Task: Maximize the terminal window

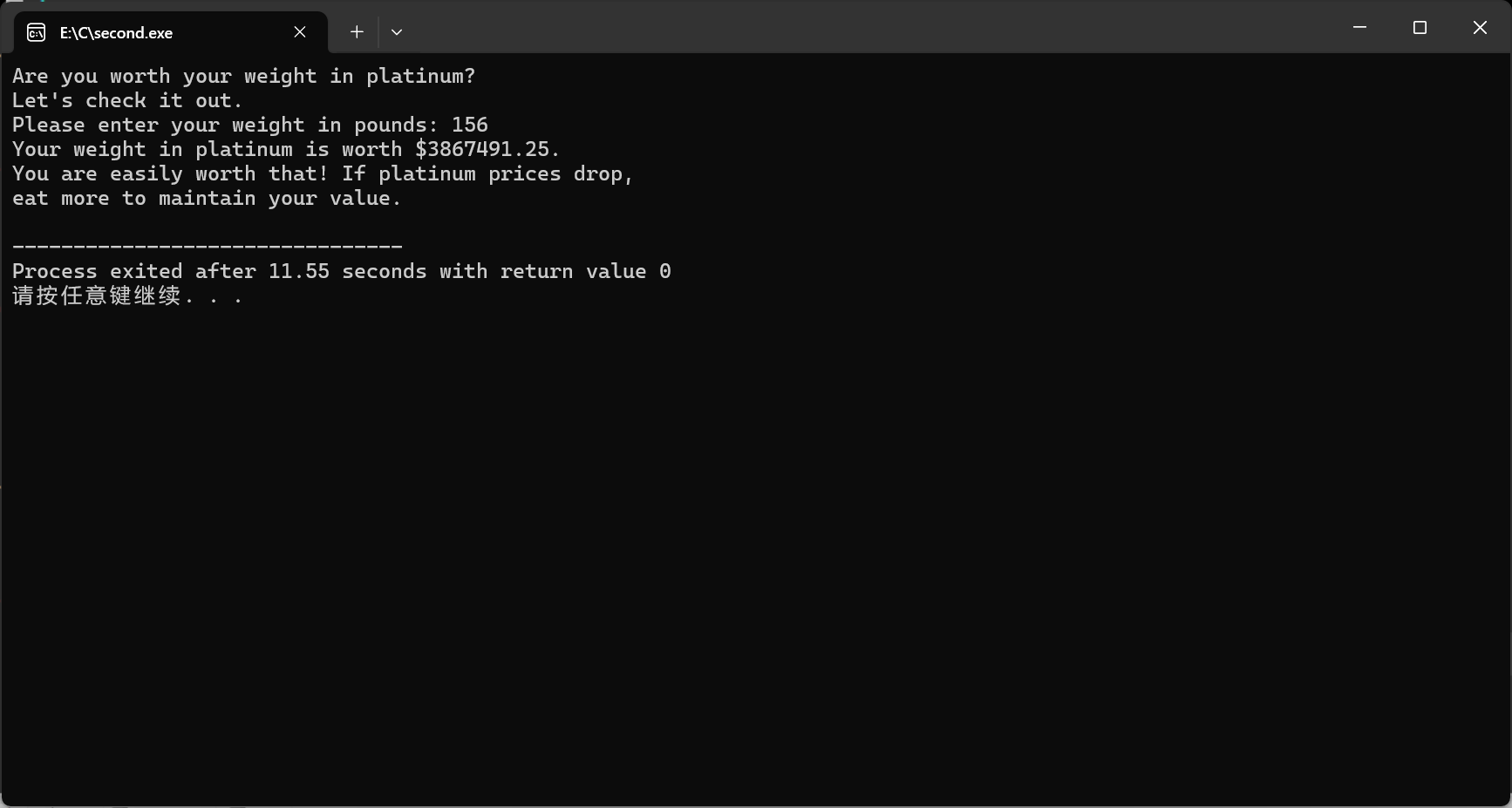Action: click(x=1420, y=28)
